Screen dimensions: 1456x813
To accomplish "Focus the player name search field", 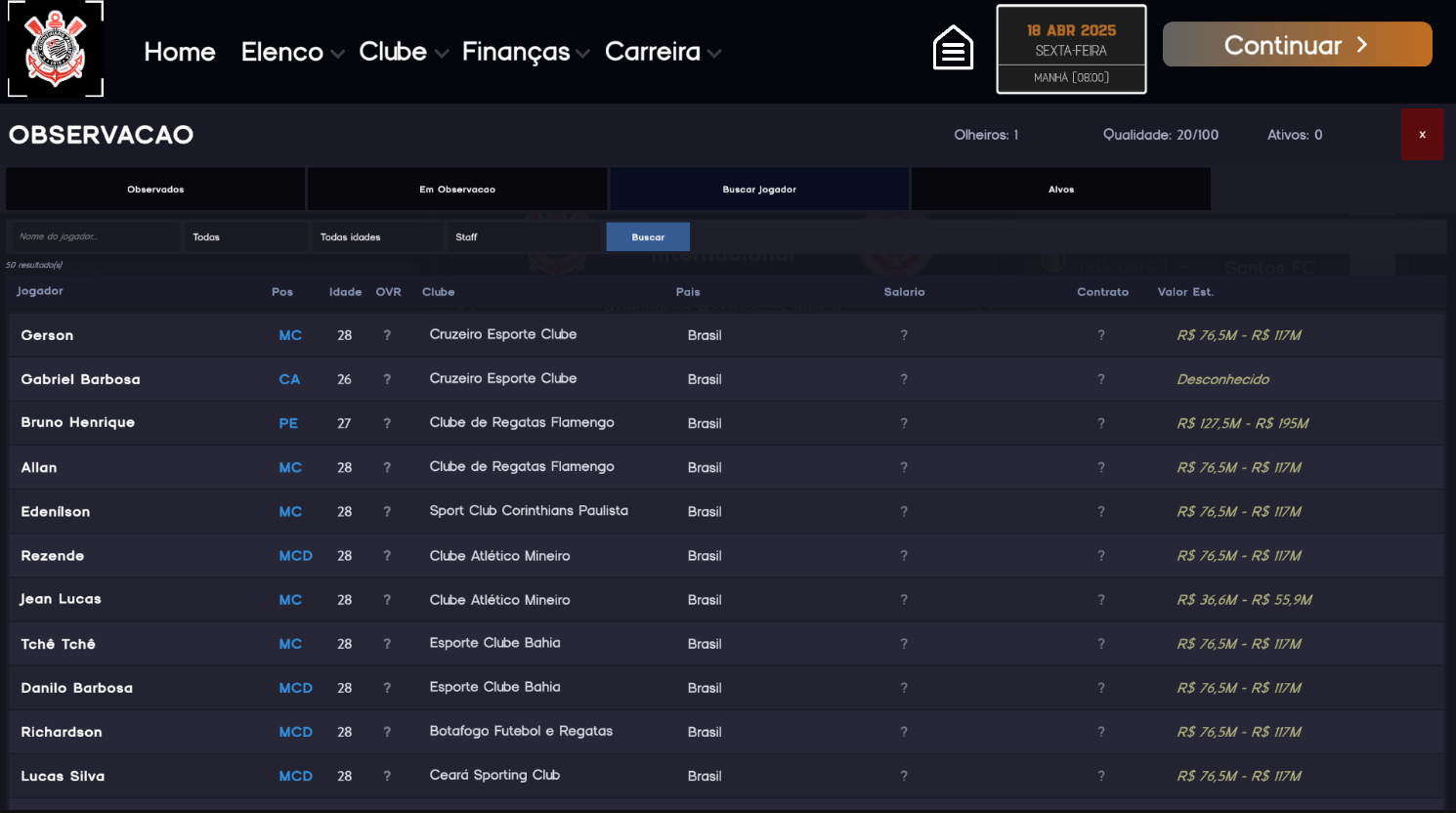I will 94,237.
